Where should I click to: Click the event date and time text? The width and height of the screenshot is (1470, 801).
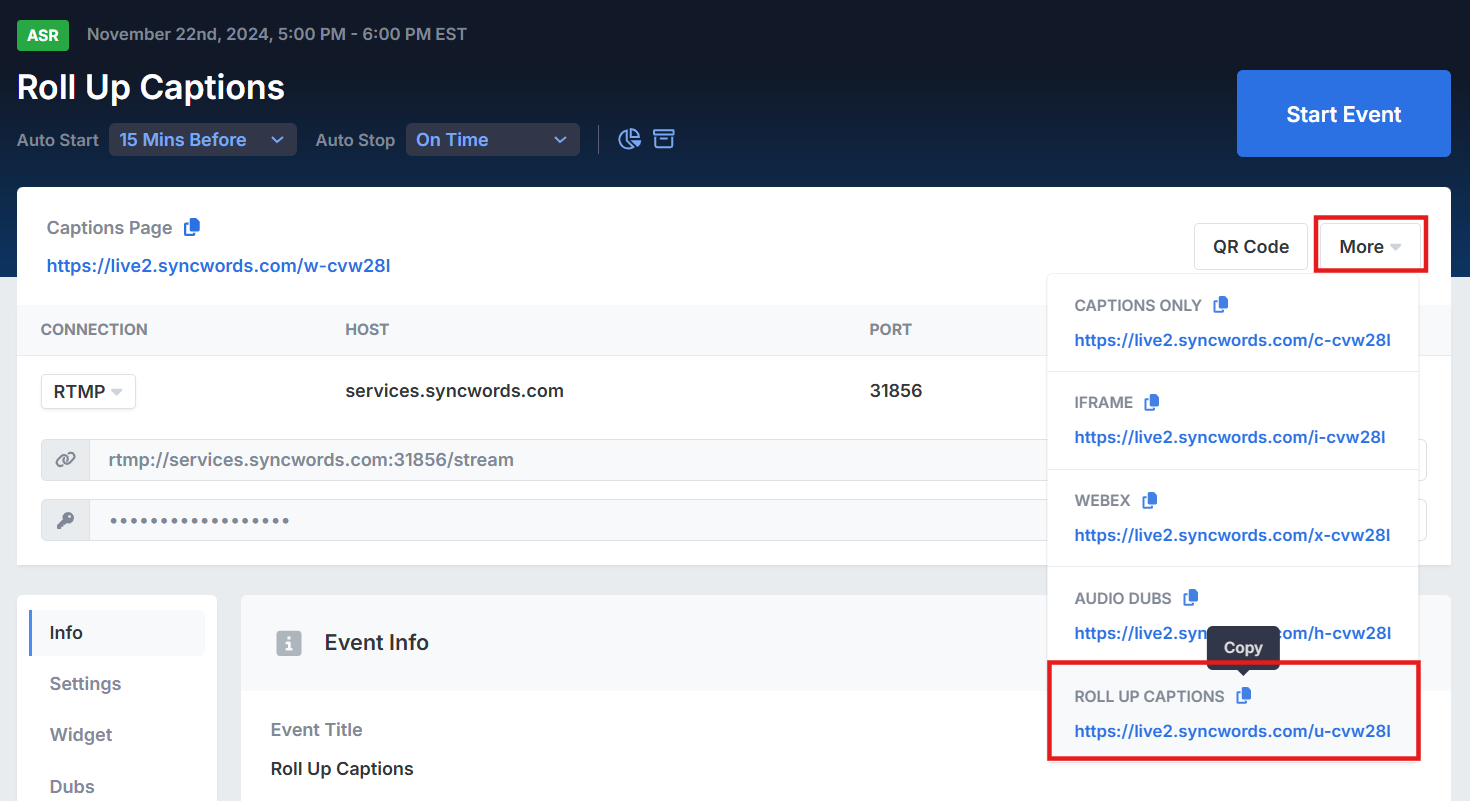[x=277, y=35]
